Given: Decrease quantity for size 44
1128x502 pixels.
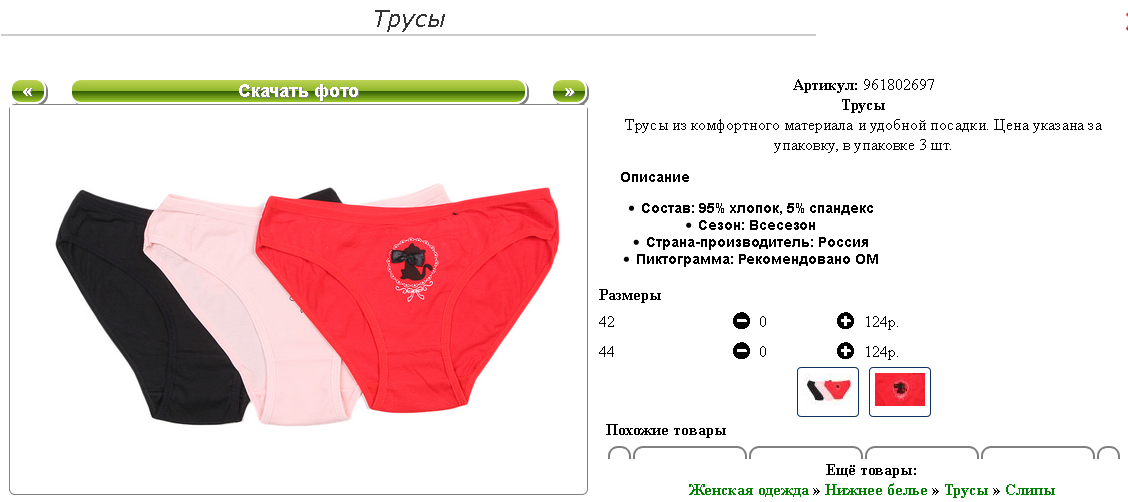Looking at the screenshot, I should tap(741, 352).
